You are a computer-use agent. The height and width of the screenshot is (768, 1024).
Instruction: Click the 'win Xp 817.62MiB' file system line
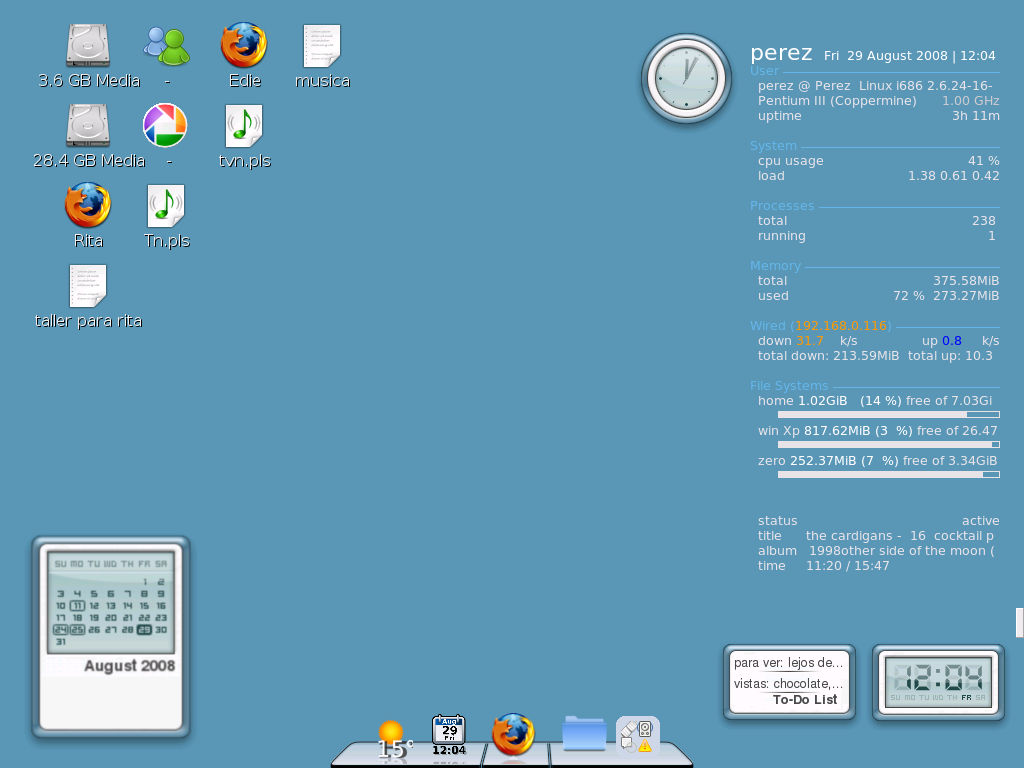tap(877, 431)
